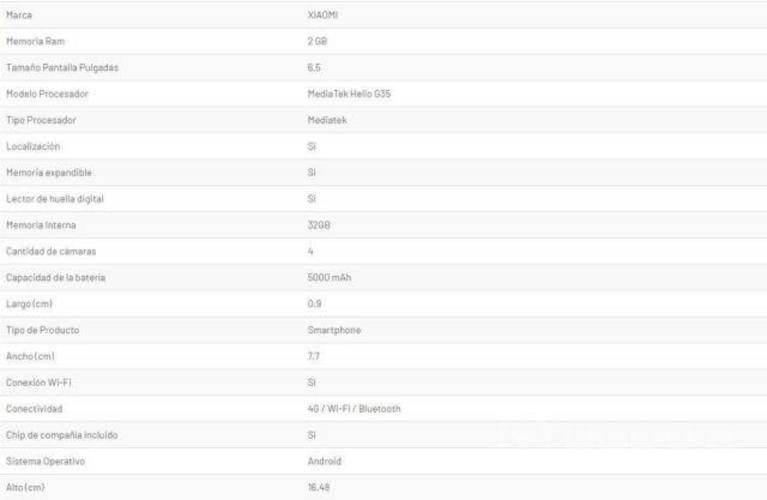This screenshot has width=767, height=500.
Task: Click the Memoria Ram label
Action: 35,43
